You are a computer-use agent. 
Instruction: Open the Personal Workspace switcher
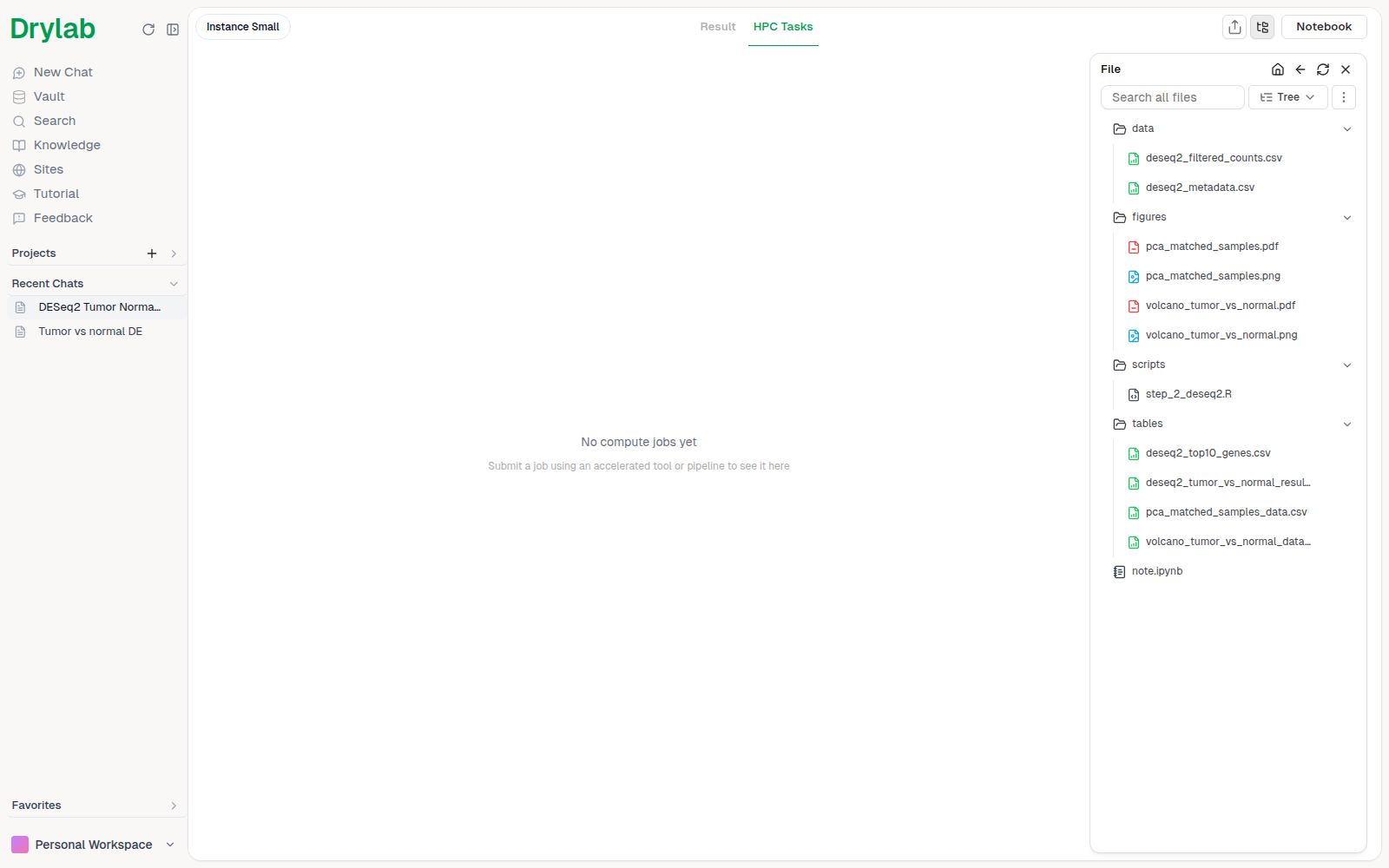click(x=94, y=845)
